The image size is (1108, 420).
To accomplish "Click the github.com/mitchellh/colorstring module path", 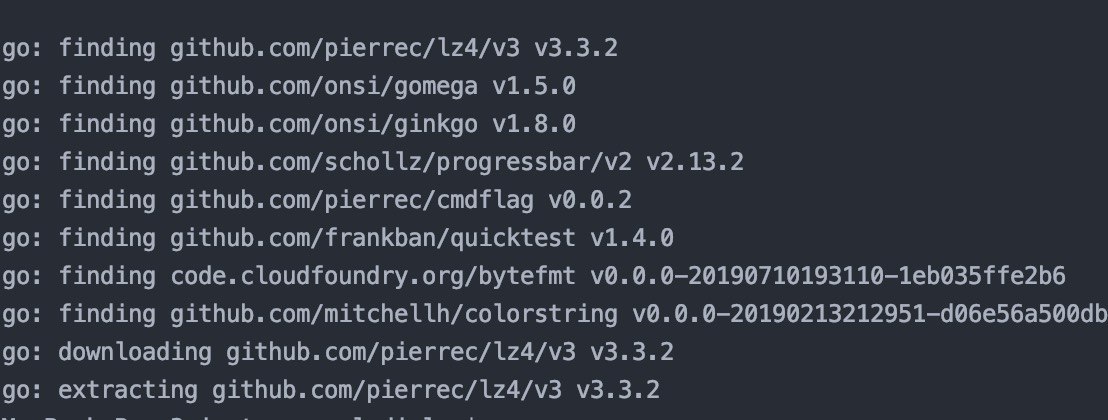I will (393, 314).
